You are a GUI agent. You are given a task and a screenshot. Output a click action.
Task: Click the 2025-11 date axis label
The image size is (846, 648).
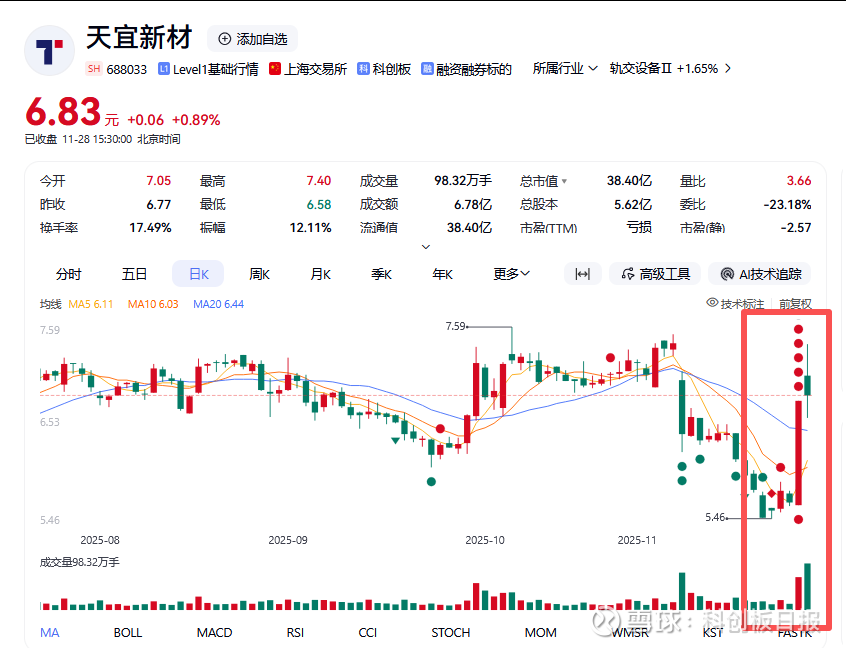pyautogui.click(x=637, y=540)
